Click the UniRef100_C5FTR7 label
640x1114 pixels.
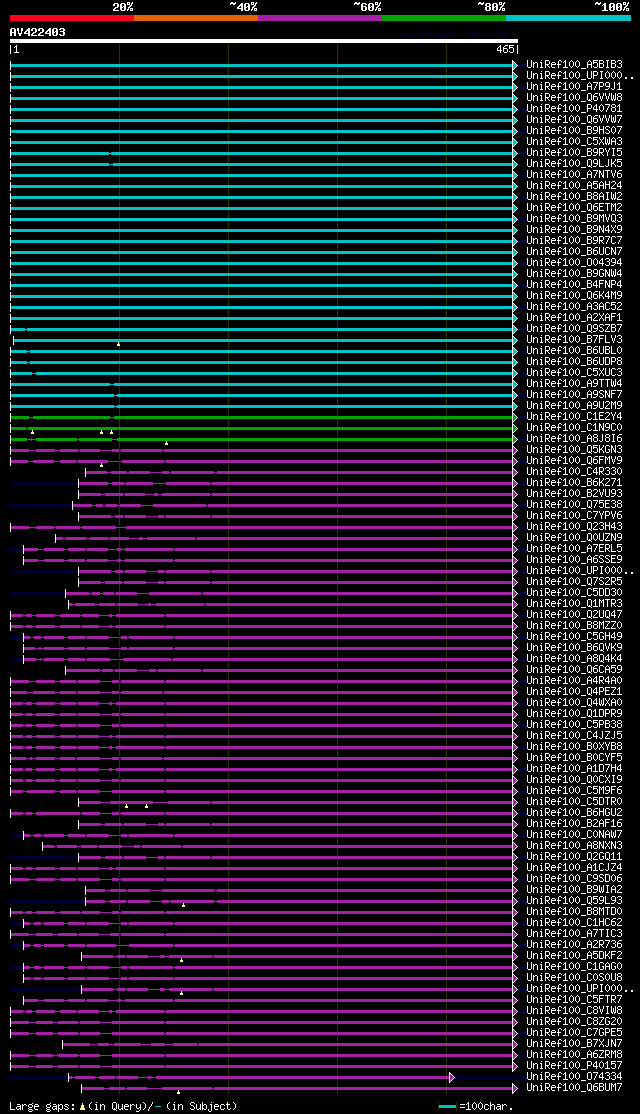pyautogui.click(x=575, y=1000)
